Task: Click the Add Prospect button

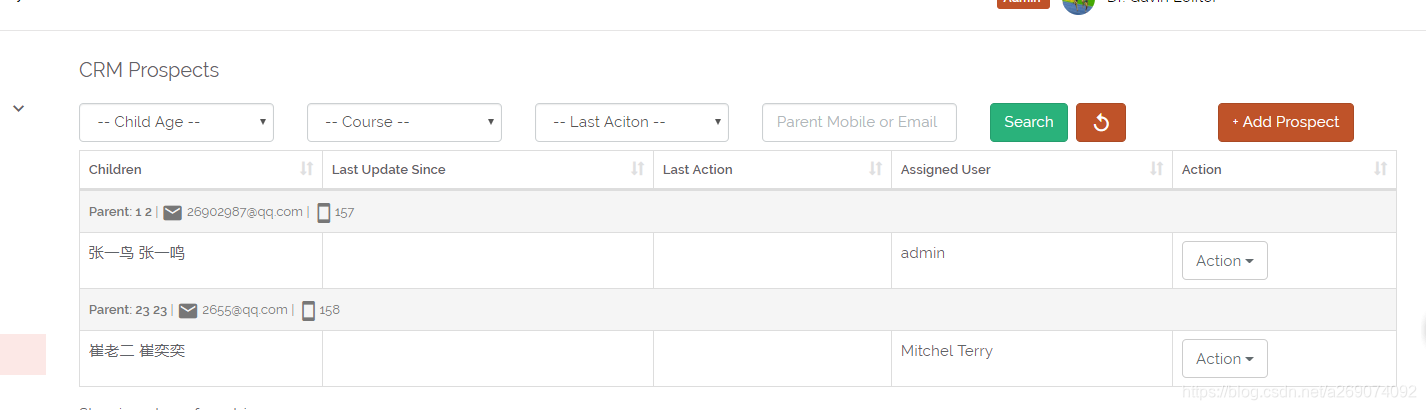Action: tap(1285, 122)
